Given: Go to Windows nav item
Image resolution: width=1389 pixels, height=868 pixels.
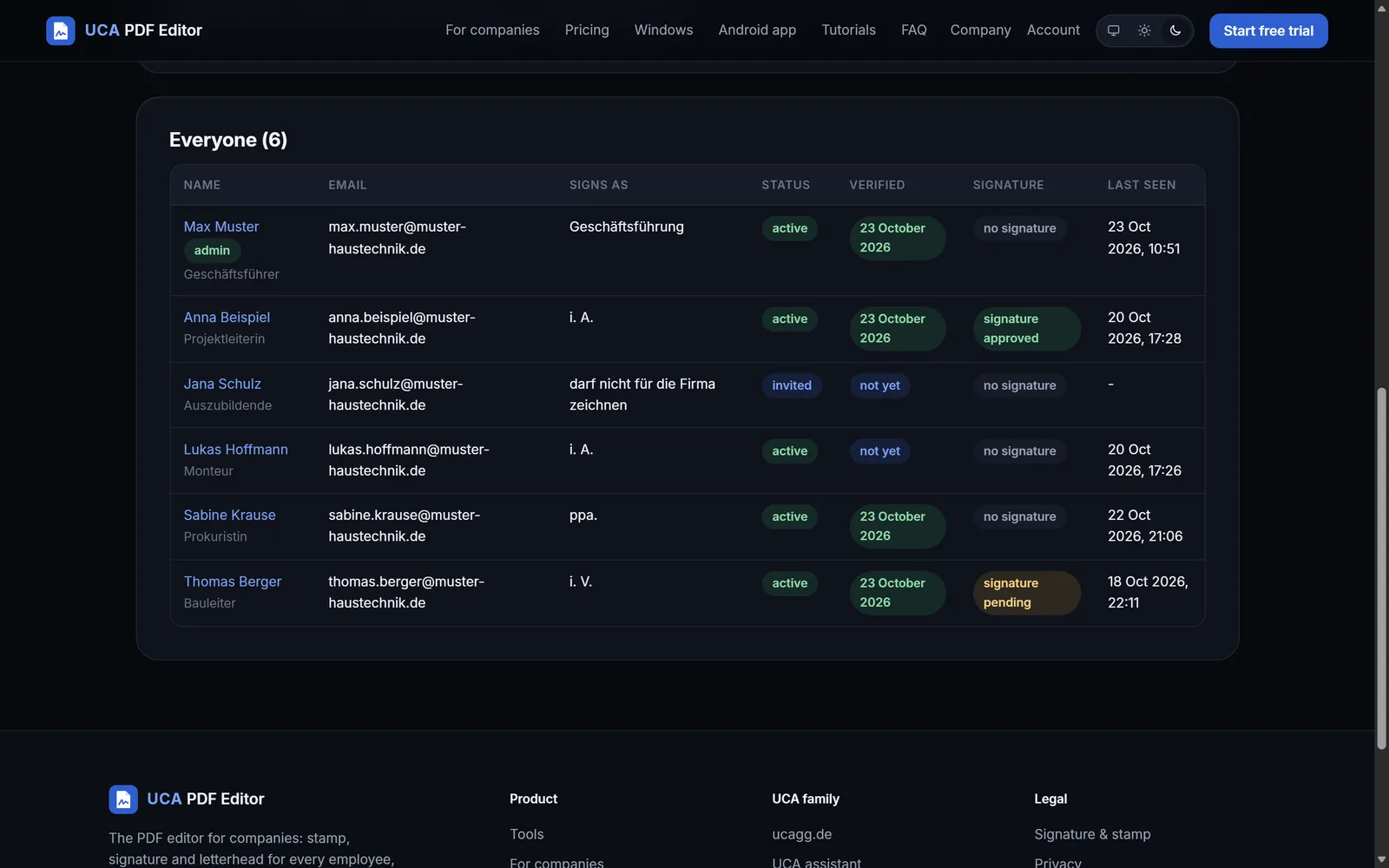Looking at the screenshot, I should coord(663,30).
